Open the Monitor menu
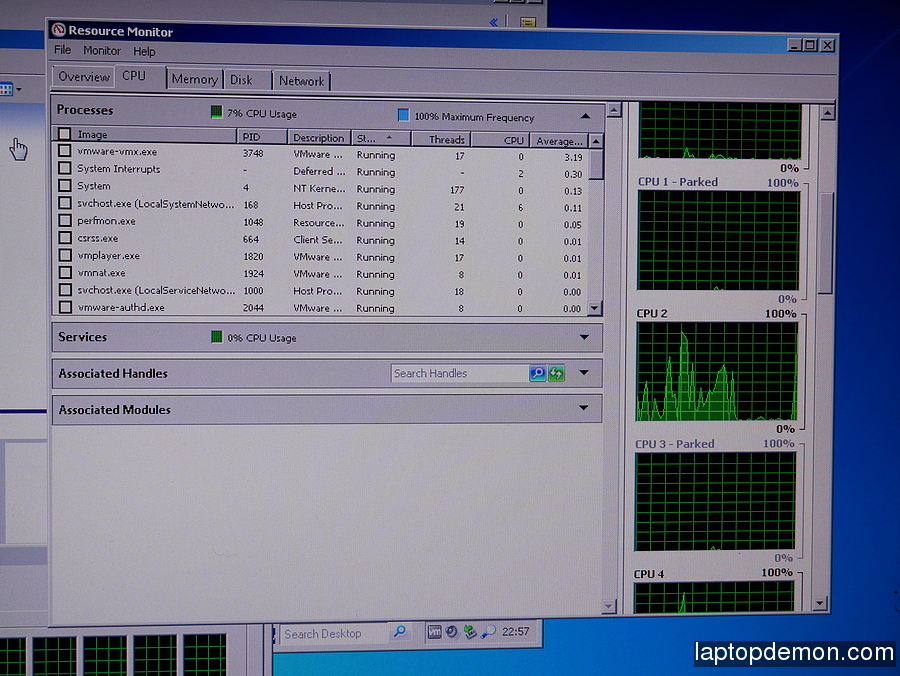Screen dimensions: 900x676 point(102,50)
